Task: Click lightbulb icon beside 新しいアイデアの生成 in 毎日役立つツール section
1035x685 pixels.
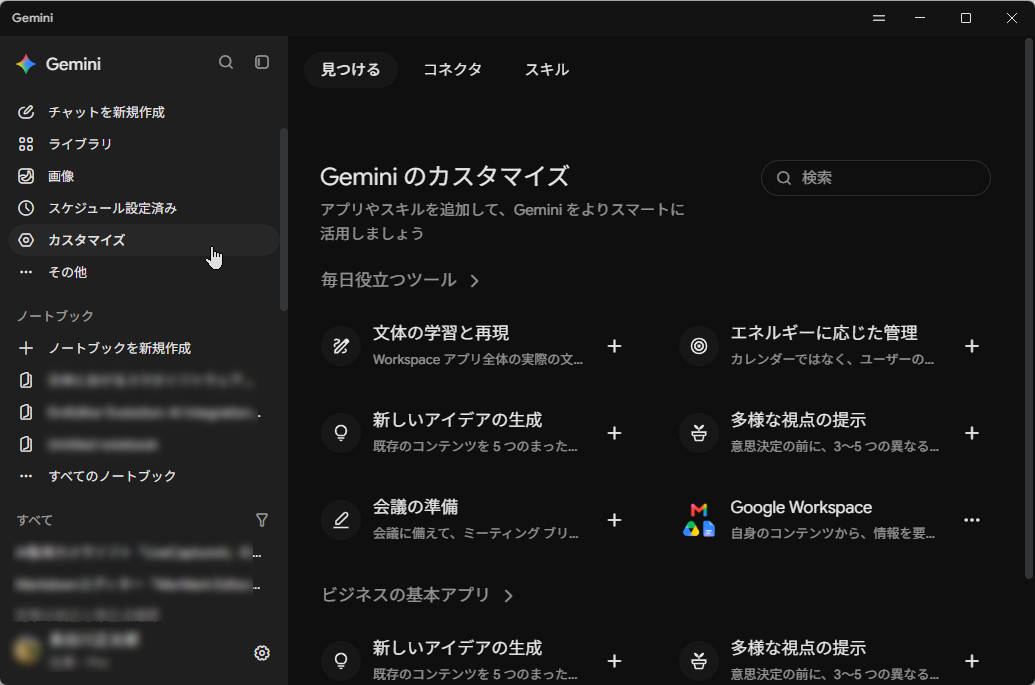Action: coord(341,433)
